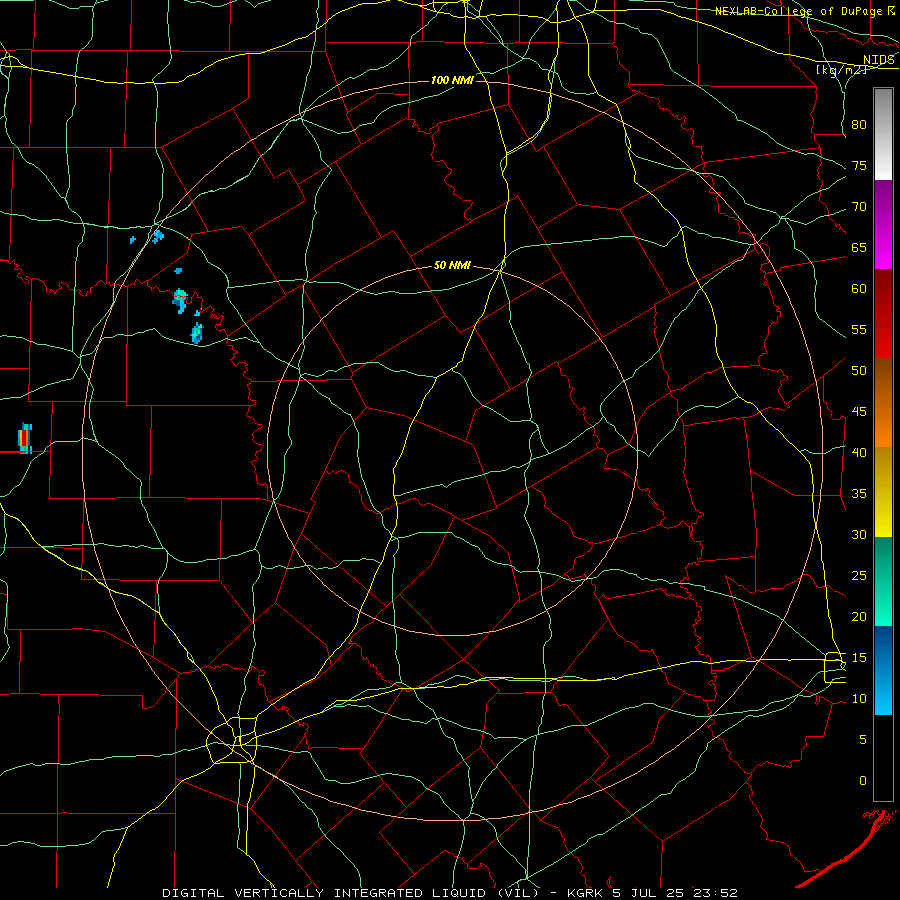
Task: Click the 45 value on the VIL scale
Action: tap(859, 412)
